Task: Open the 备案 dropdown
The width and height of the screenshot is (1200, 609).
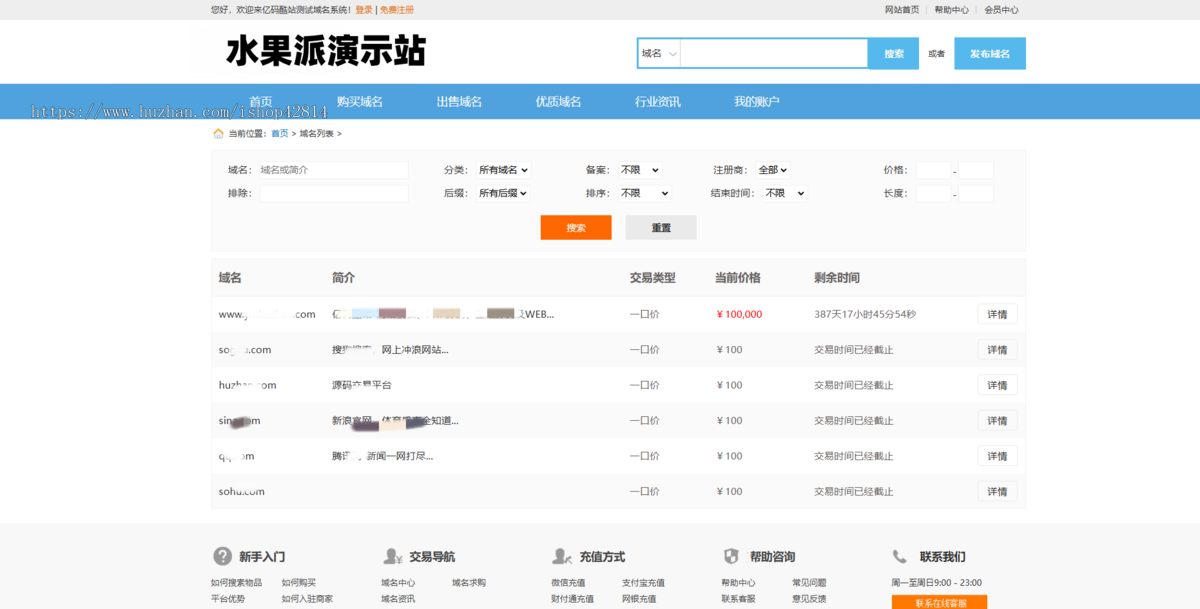Action: point(639,170)
